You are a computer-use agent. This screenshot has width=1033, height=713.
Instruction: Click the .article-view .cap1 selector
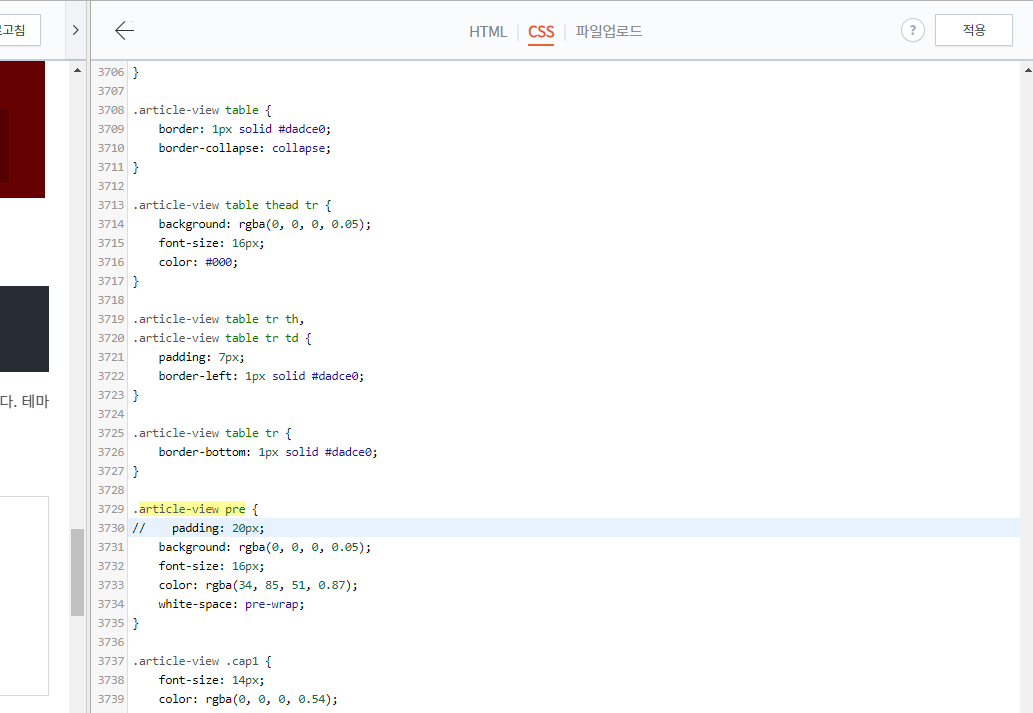click(196, 661)
